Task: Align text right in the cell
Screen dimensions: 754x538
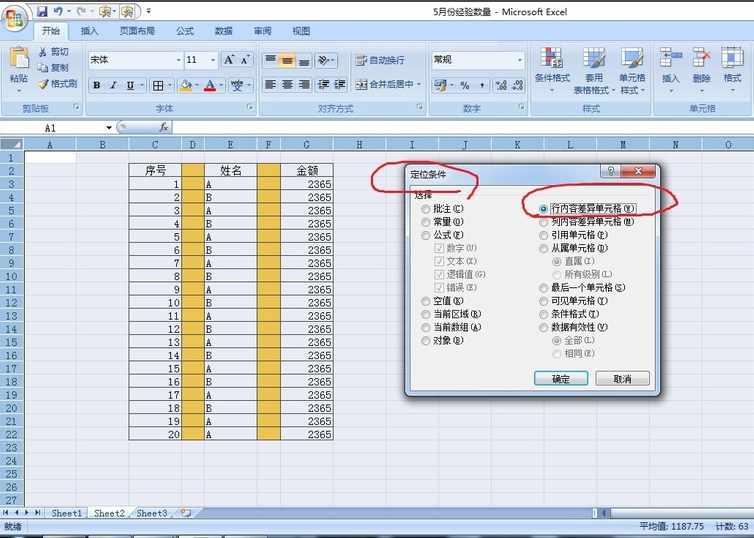Action: (304, 85)
